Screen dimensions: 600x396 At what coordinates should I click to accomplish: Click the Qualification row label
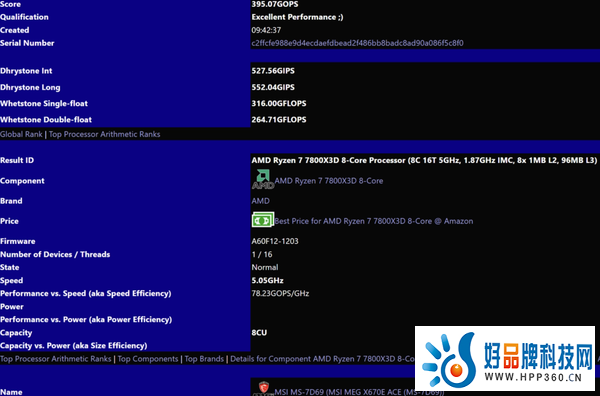[x=24, y=17]
